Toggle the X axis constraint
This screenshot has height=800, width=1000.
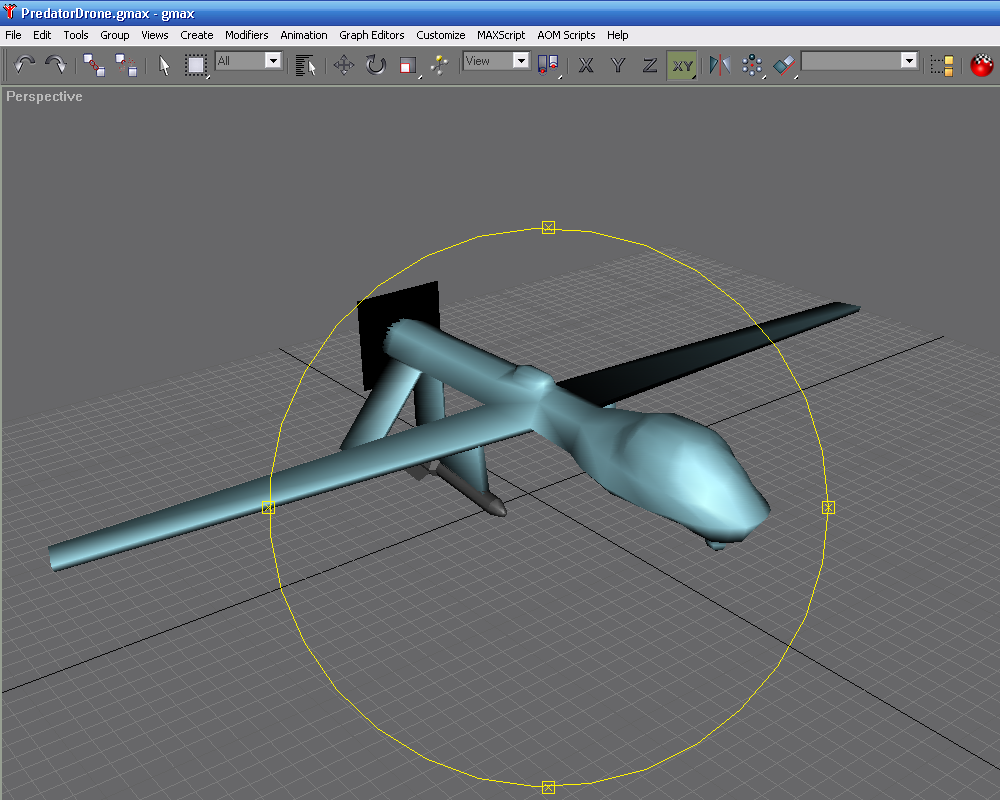pos(585,65)
